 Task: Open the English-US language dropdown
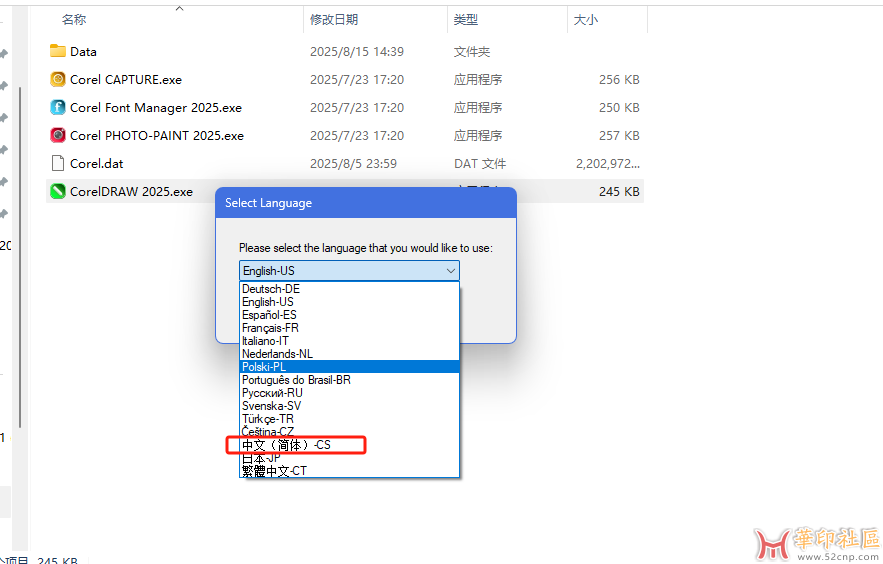349,271
